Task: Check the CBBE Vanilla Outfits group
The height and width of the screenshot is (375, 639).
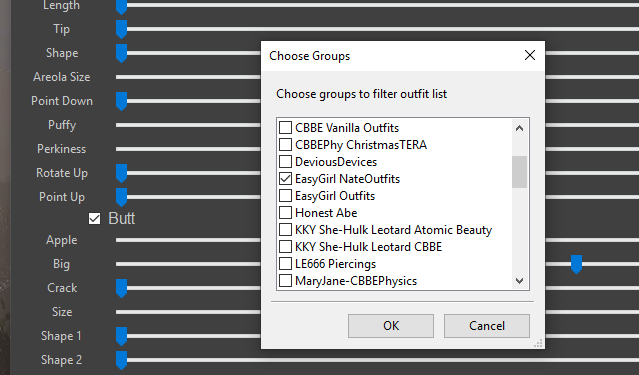Action: [285, 128]
